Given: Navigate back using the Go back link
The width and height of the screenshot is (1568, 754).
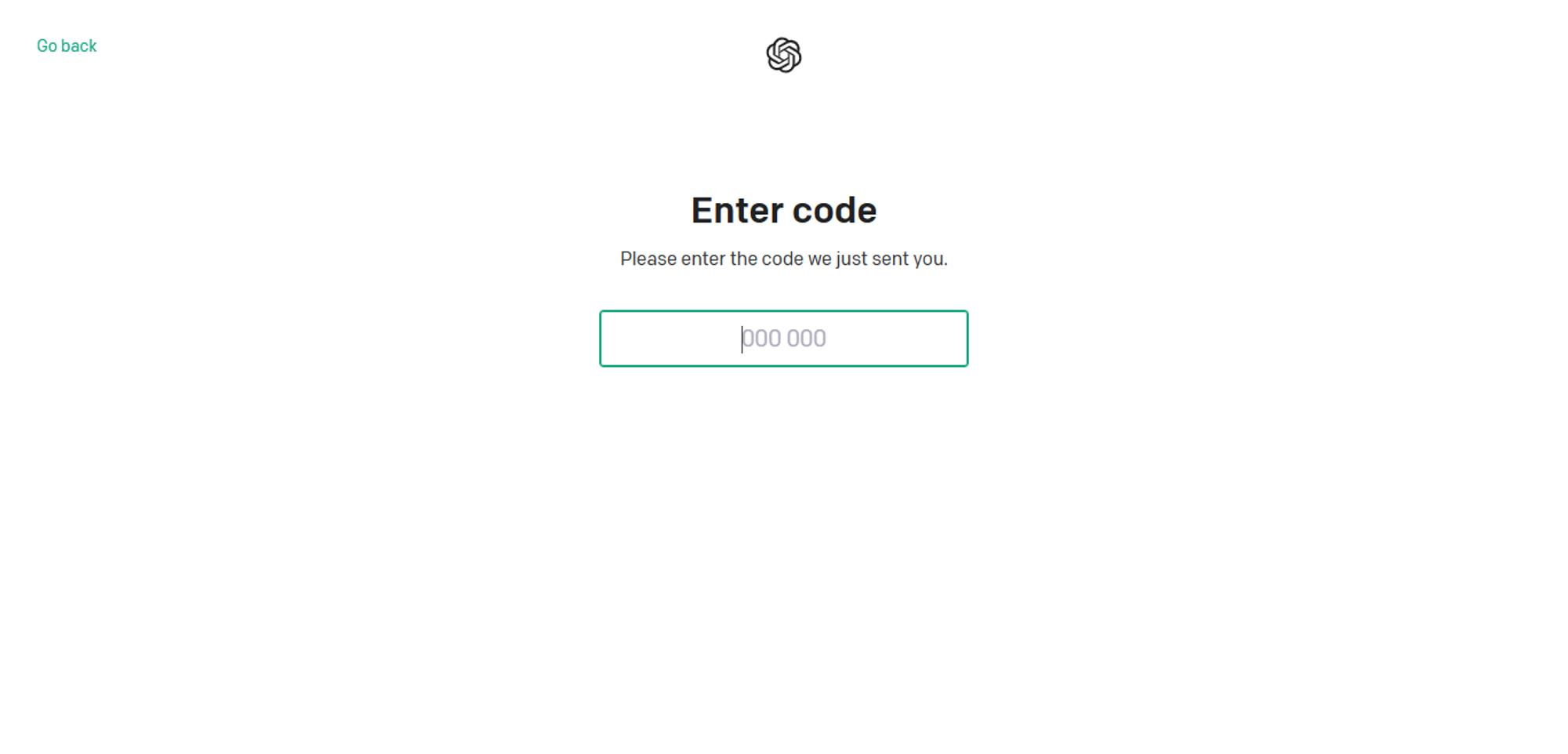Looking at the screenshot, I should pos(67,46).
